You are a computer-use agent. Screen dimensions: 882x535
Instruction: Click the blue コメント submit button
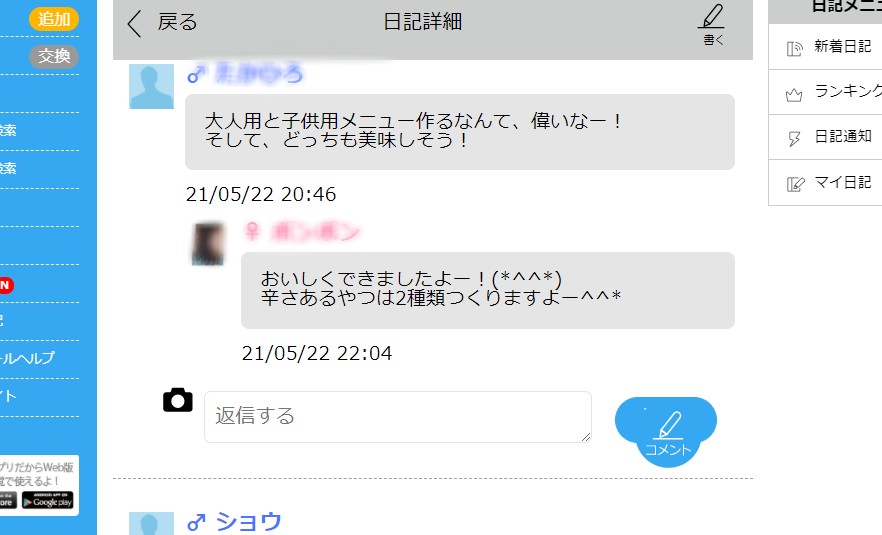click(666, 431)
